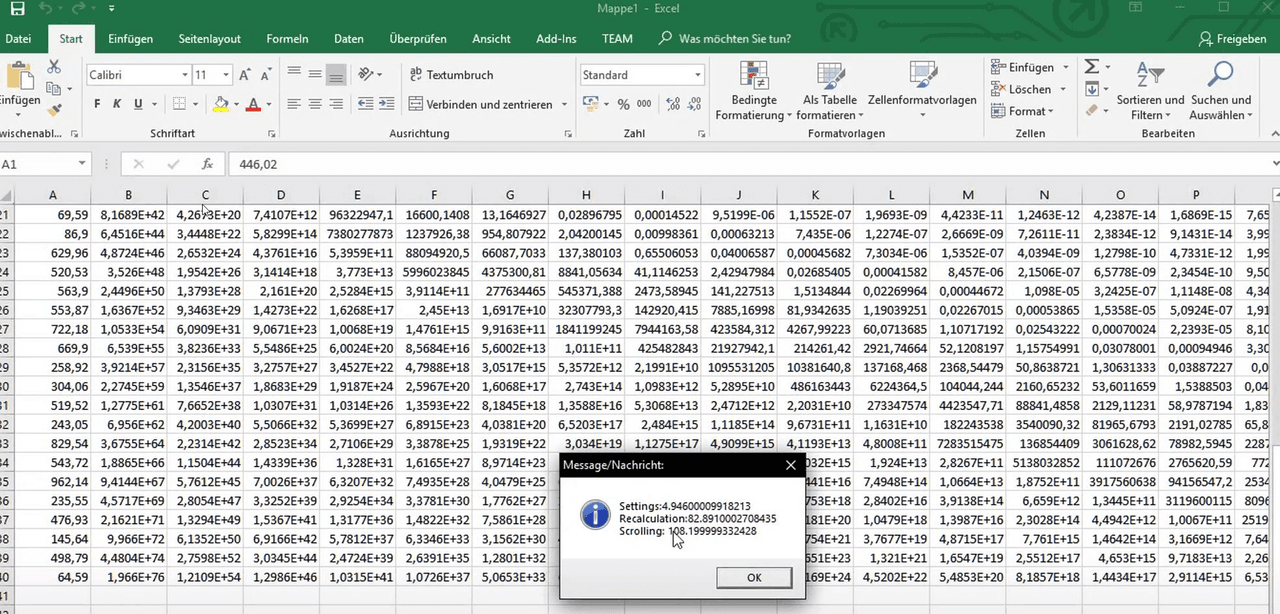Apply red font color A

(x=253, y=104)
